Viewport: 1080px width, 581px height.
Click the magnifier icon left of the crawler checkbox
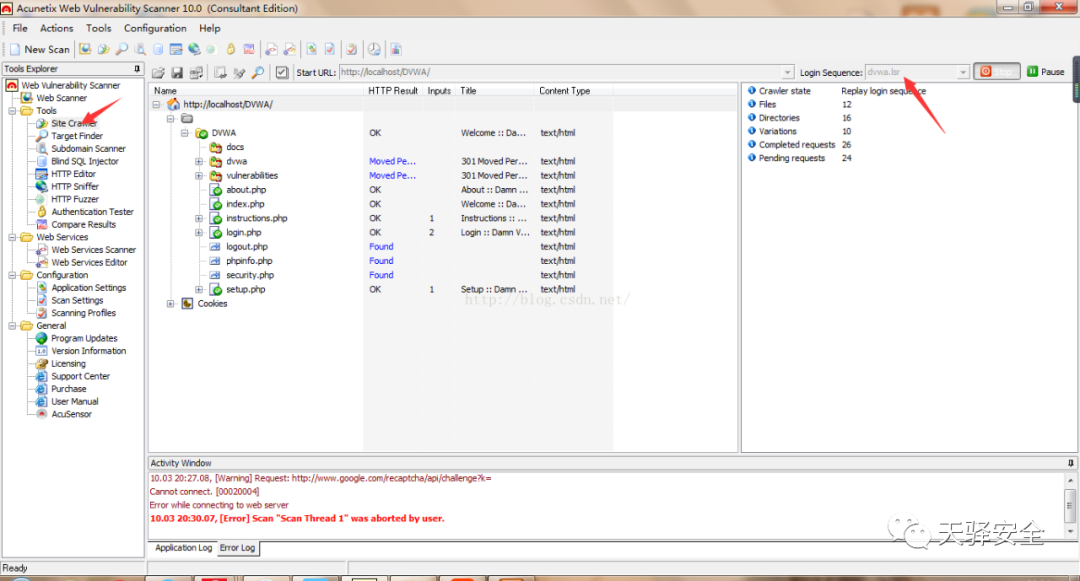[258, 72]
